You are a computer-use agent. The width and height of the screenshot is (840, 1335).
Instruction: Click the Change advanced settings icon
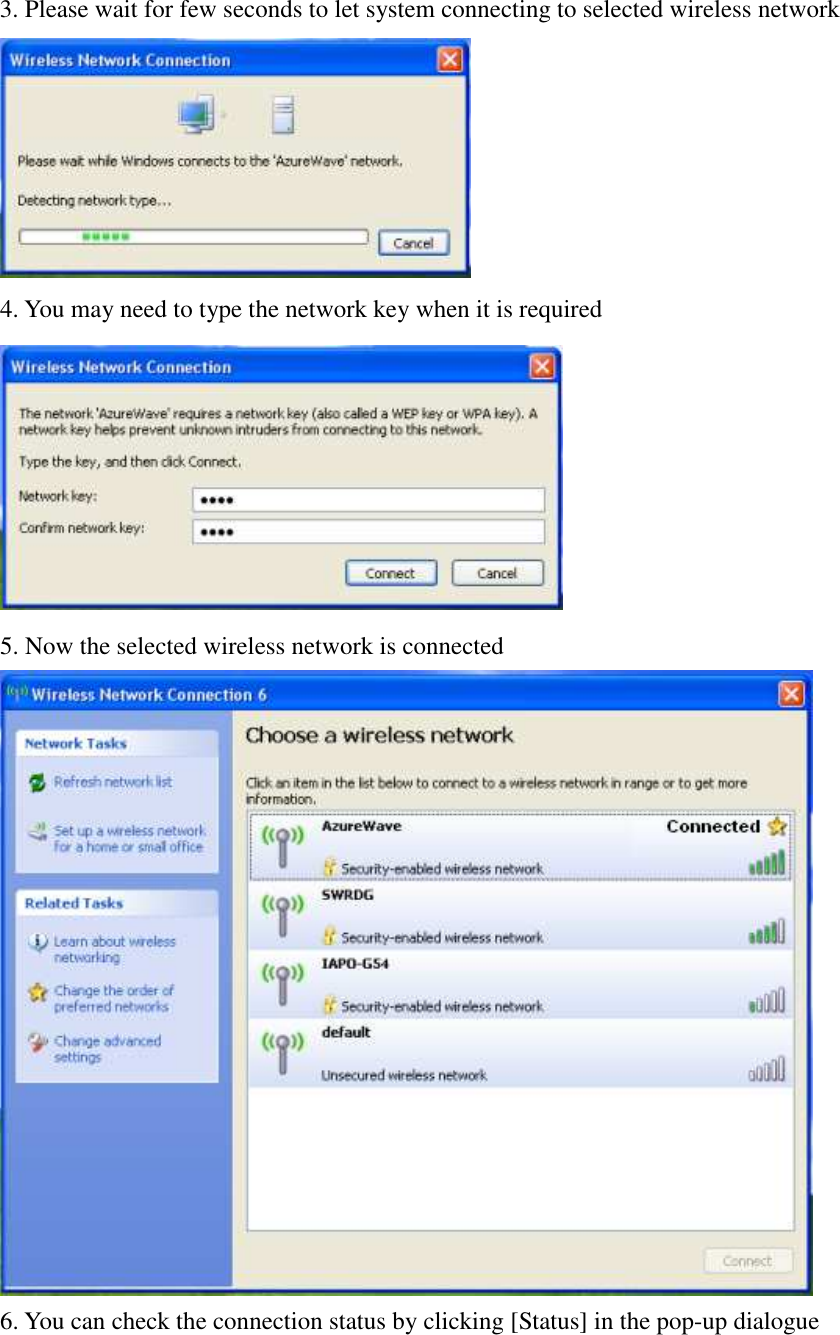pos(38,1043)
